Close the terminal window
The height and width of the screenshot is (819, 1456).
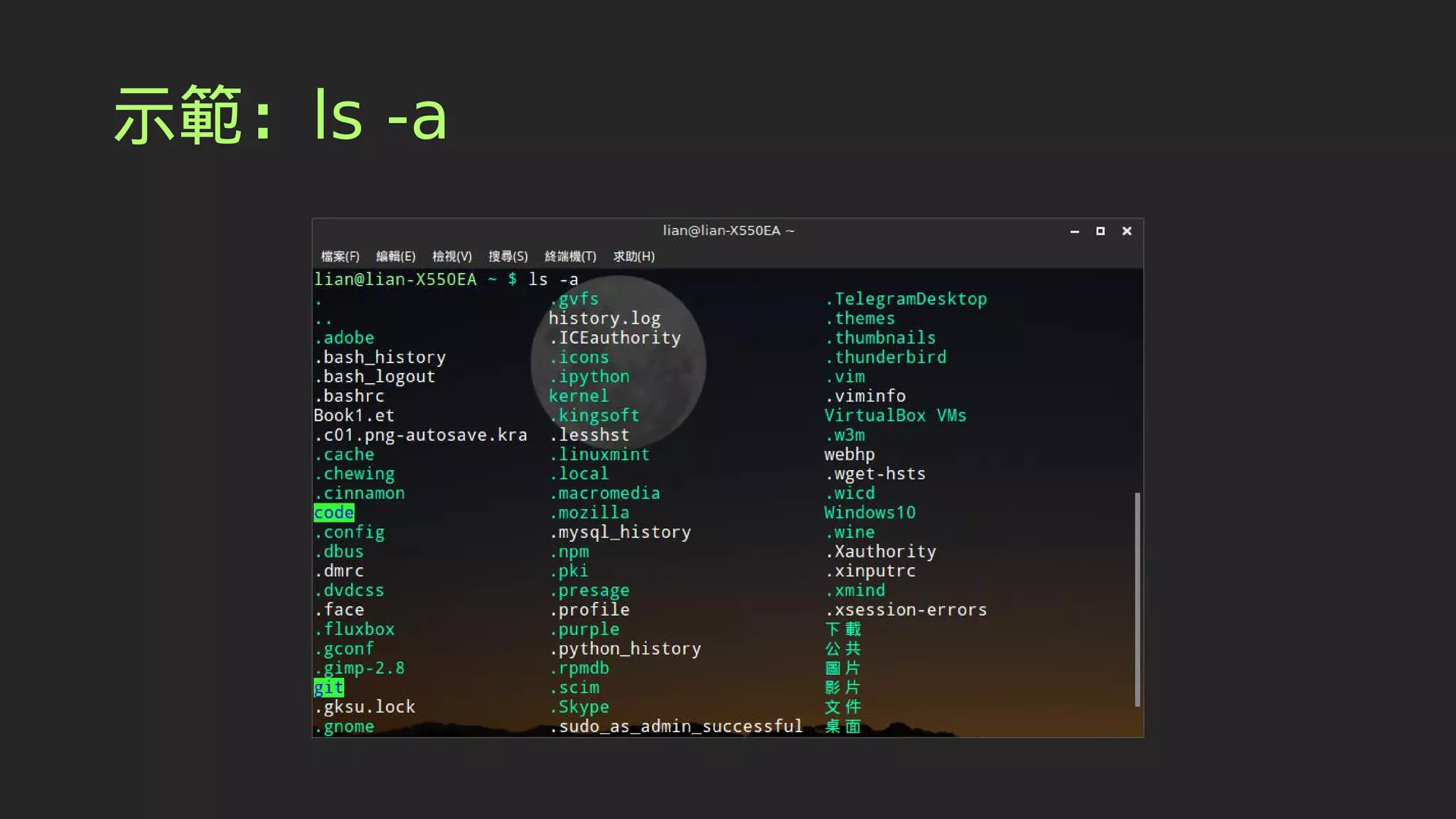(x=1127, y=231)
